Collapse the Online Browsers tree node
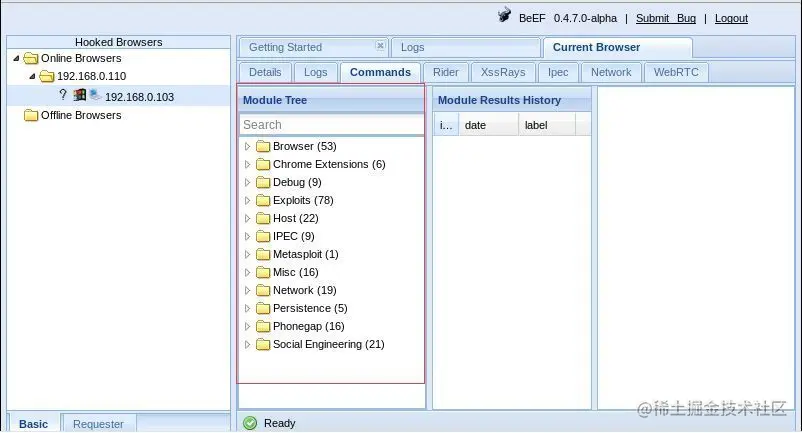Screen dimensions: 802x433 click(x=16, y=58)
